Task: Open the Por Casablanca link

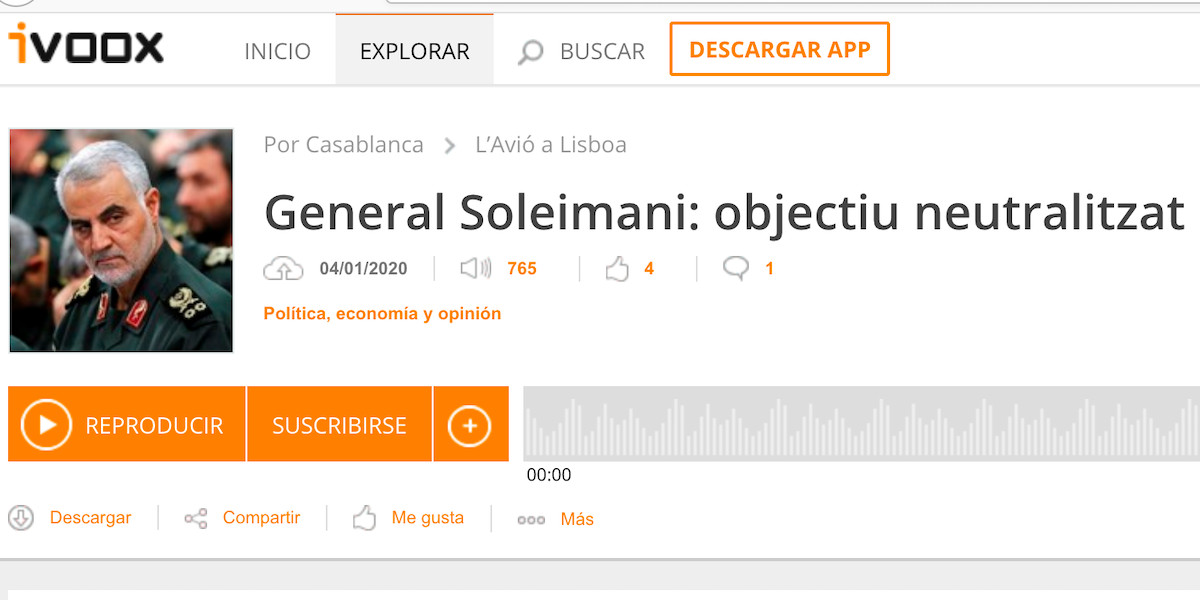Action: pyautogui.click(x=343, y=145)
